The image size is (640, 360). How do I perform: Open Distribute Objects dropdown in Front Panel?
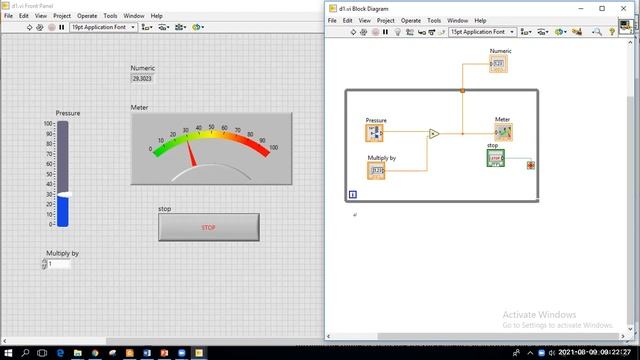164,27
